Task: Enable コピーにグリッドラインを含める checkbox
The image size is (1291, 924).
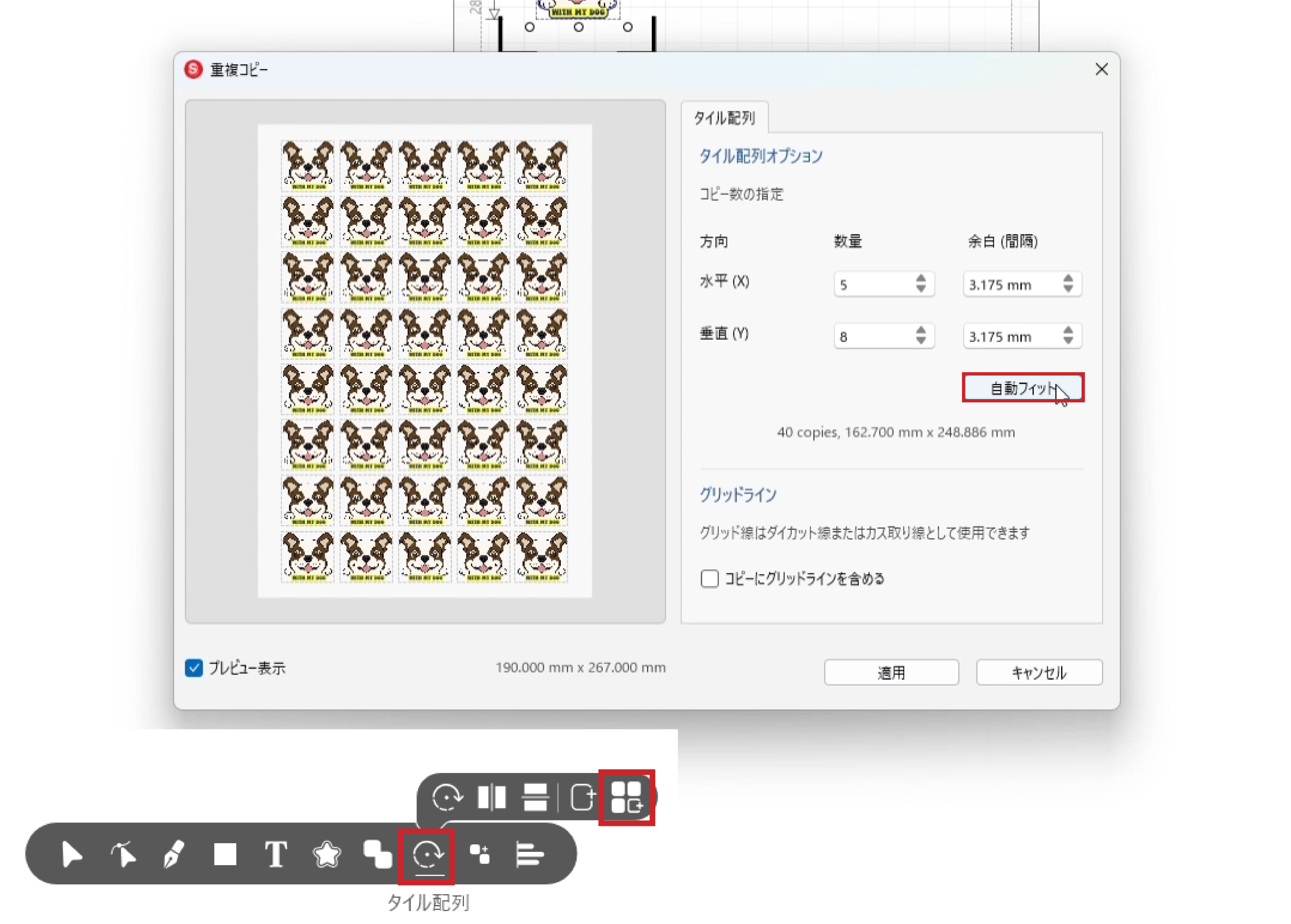Action: click(709, 578)
